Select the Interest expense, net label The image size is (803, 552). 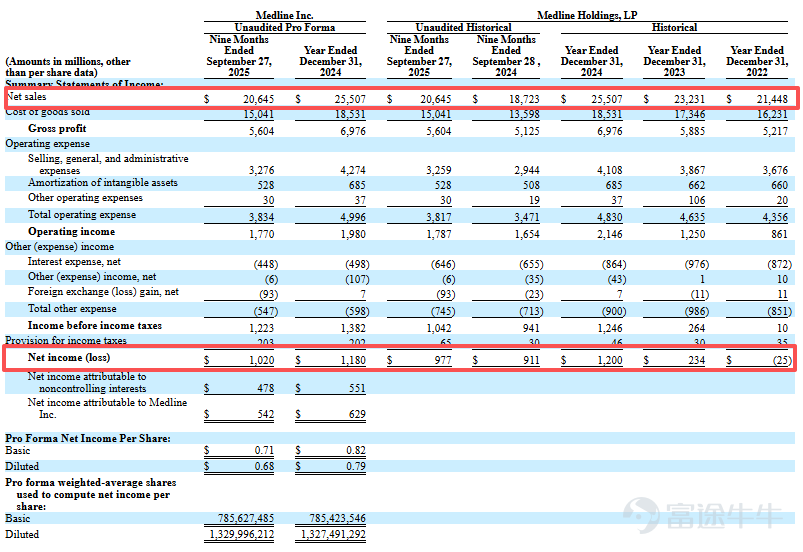[x=74, y=262]
